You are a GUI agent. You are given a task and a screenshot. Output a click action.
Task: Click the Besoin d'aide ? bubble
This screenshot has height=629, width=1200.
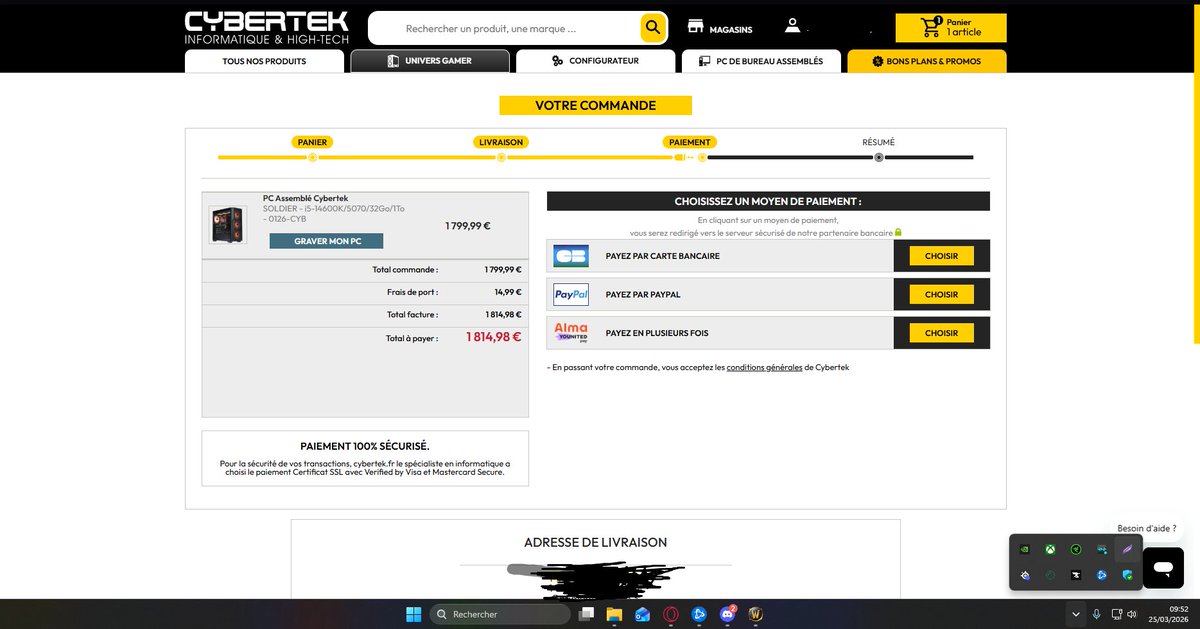[1147, 528]
